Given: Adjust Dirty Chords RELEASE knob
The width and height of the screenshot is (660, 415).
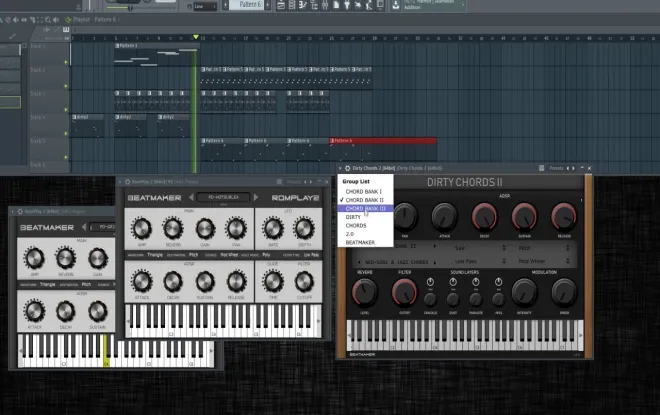Looking at the screenshot, I should click(x=564, y=216).
